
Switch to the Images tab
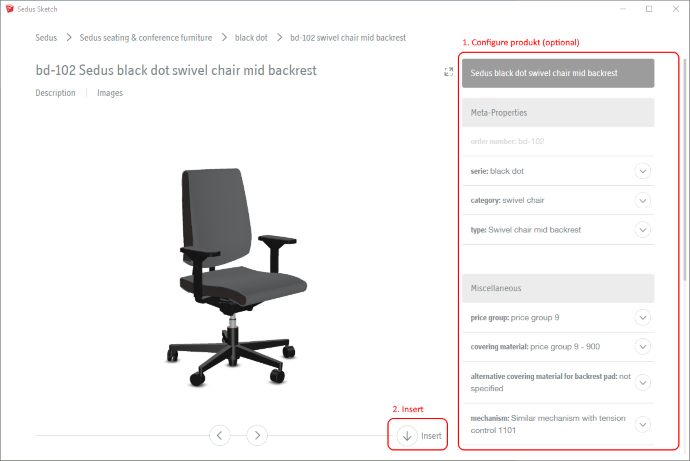(x=110, y=93)
